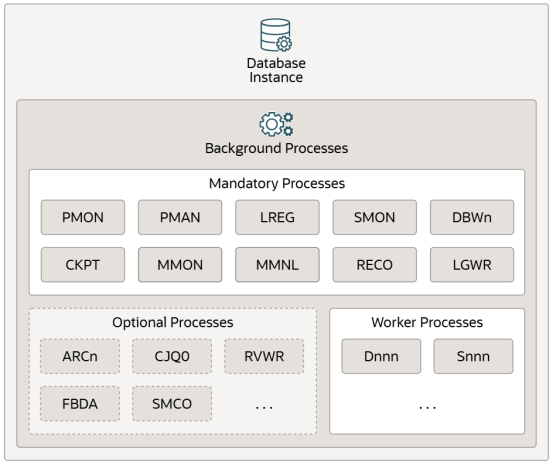Click the MMON process box
This screenshot has height=465, width=554.
pyautogui.click(x=180, y=265)
